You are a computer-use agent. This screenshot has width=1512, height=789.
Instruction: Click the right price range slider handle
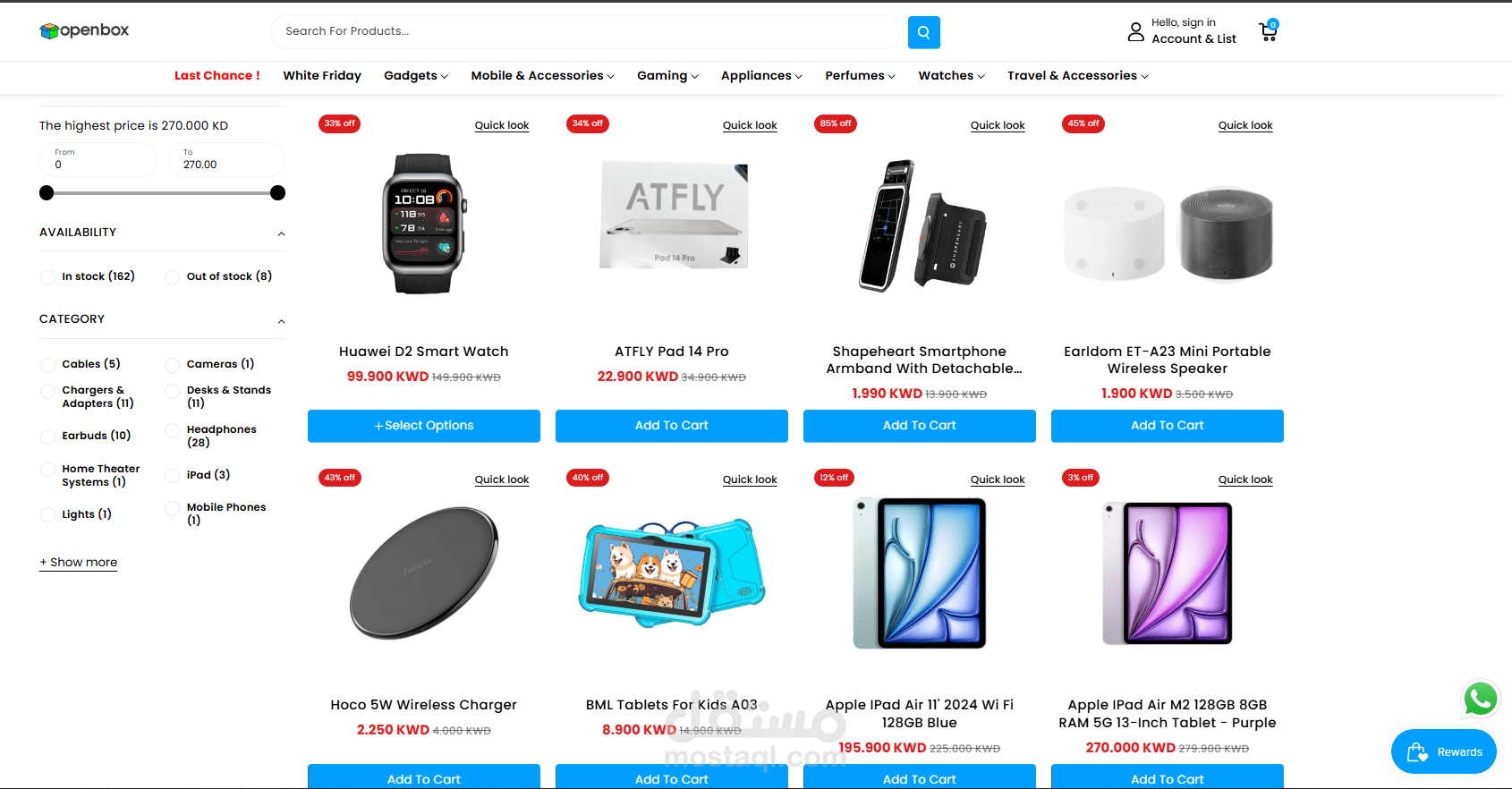(277, 192)
